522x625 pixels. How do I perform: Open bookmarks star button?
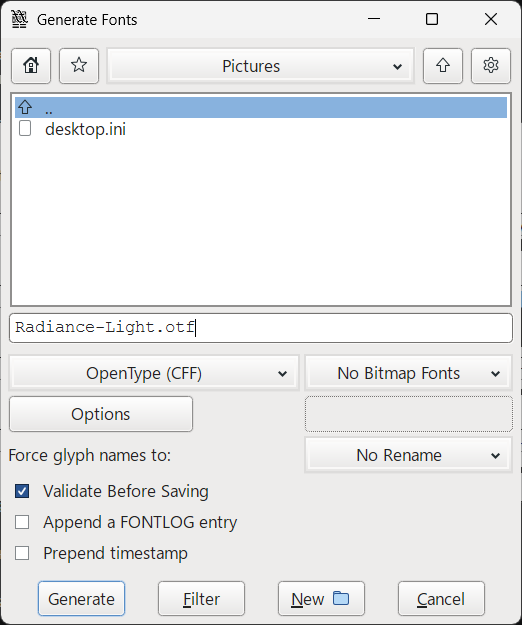click(79, 66)
